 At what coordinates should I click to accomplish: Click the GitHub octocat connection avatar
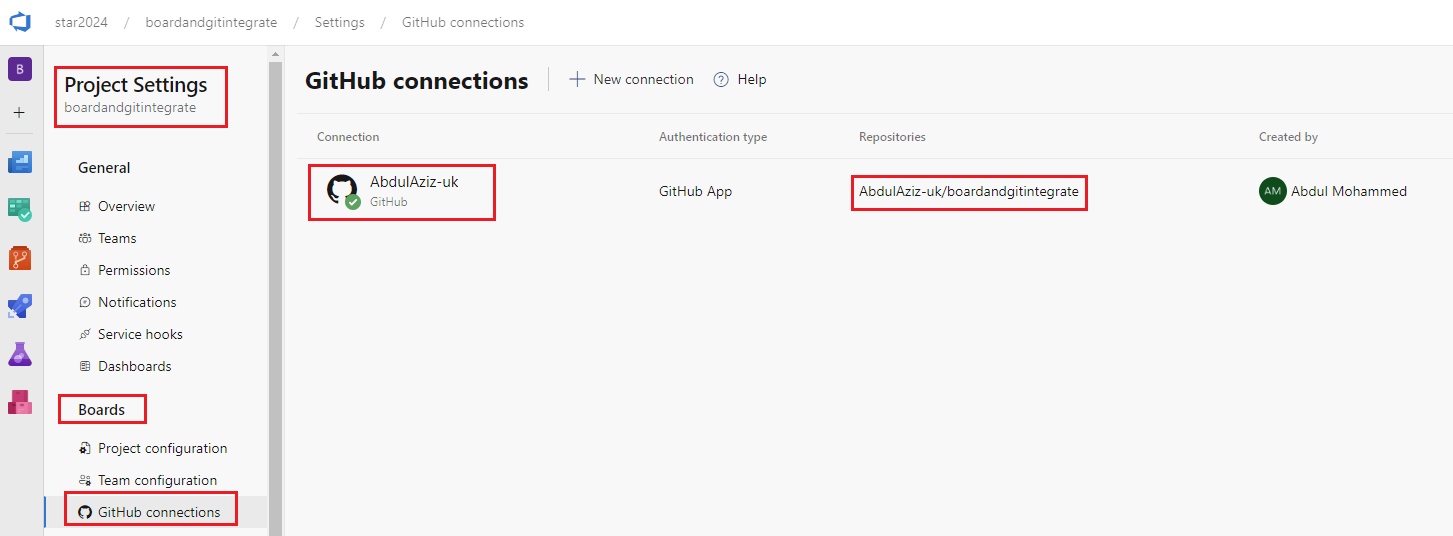(x=342, y=190)
